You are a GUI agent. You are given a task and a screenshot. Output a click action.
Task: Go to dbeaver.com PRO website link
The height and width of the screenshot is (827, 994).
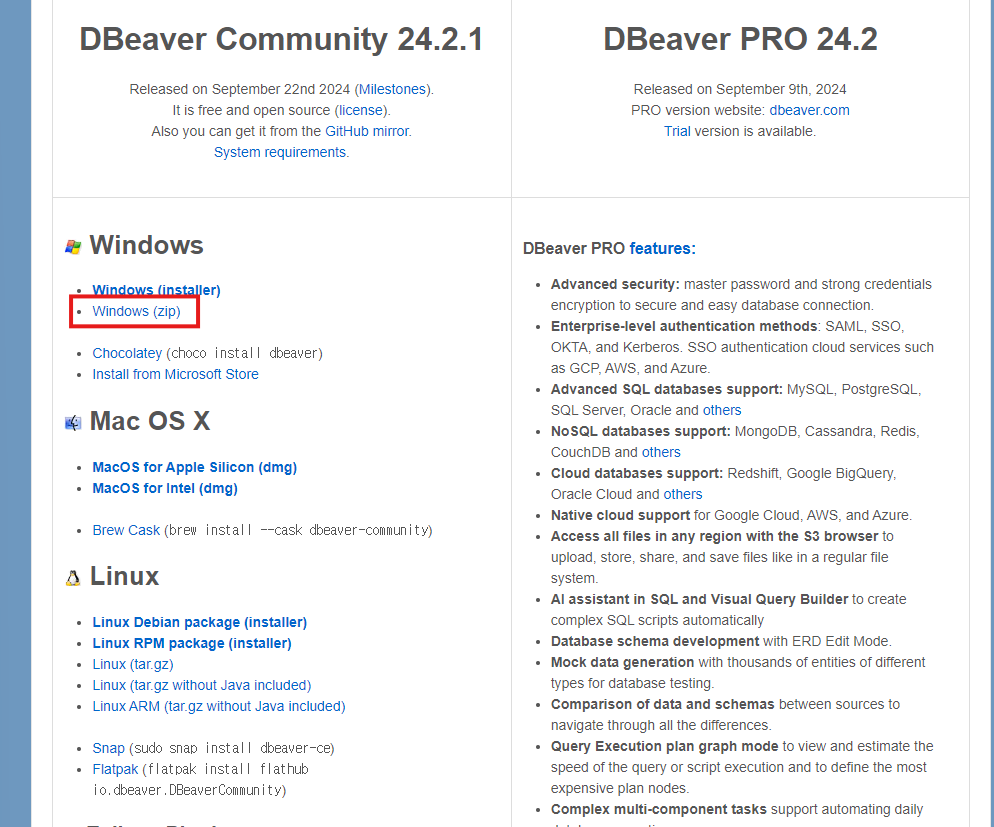click(810, 110)
